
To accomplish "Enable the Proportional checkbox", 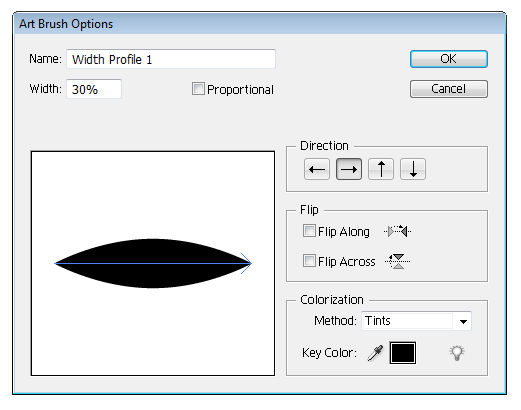I will (198, 89).
